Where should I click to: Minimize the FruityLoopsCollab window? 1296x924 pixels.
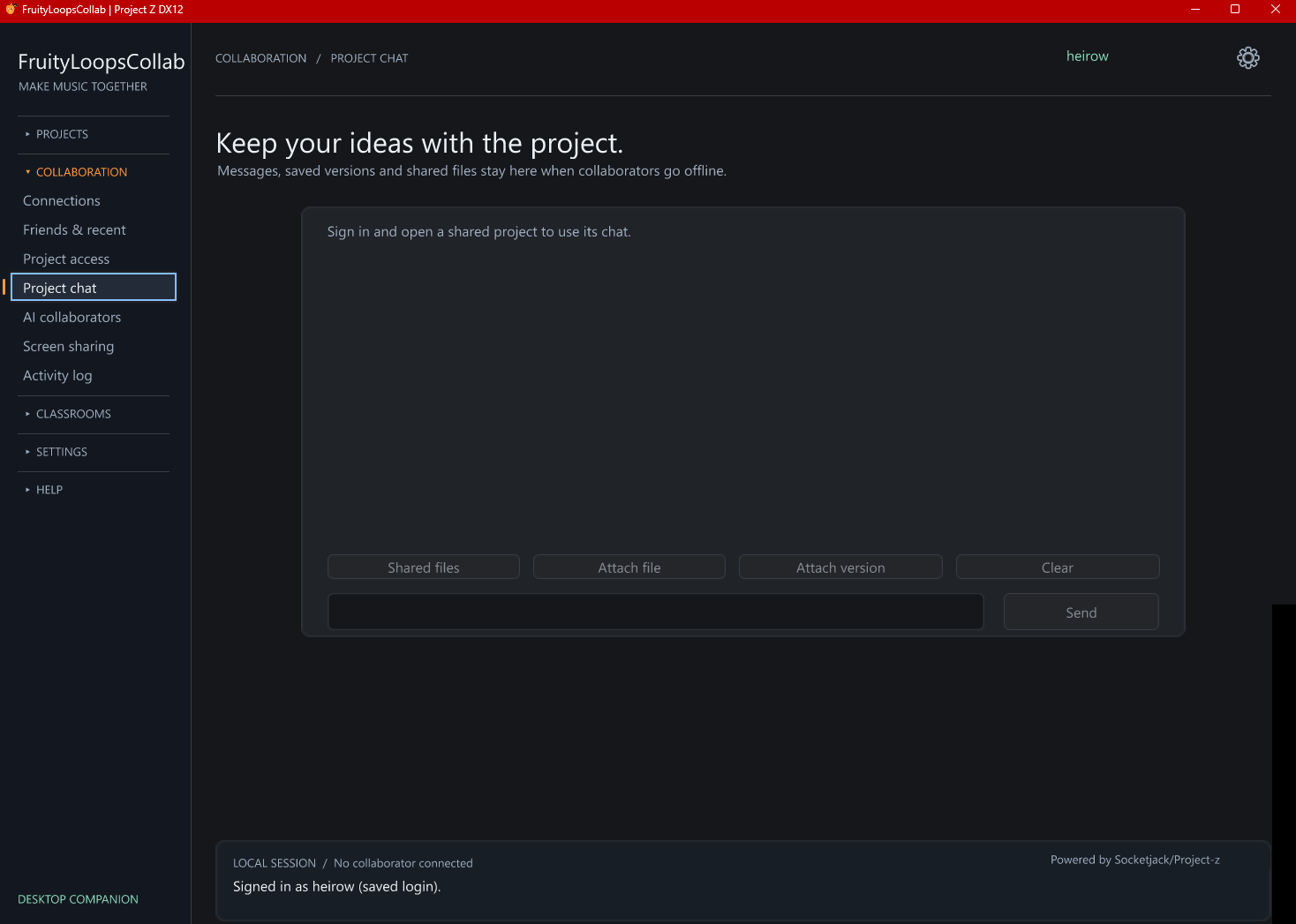coord(1195,10)
